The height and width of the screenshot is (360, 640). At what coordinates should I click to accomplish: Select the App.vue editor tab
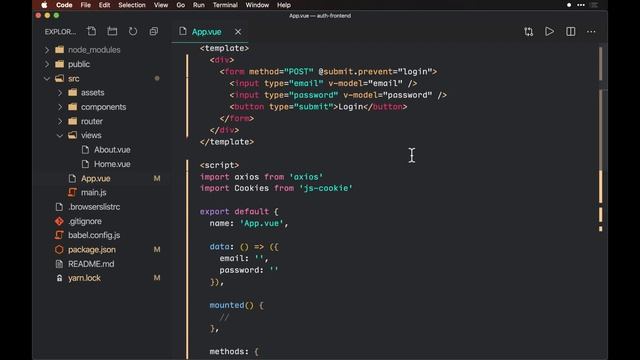pyautogui.click(x=210, y=32)
